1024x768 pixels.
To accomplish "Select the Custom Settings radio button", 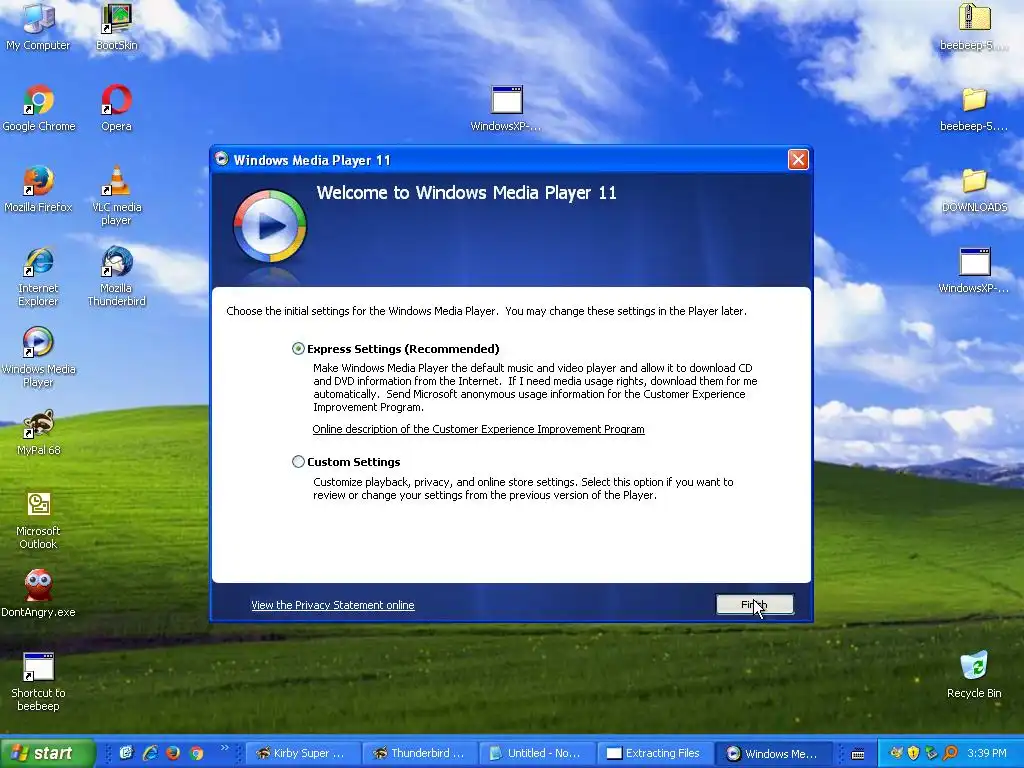I will pyautogui.click(x=298, y=462).
